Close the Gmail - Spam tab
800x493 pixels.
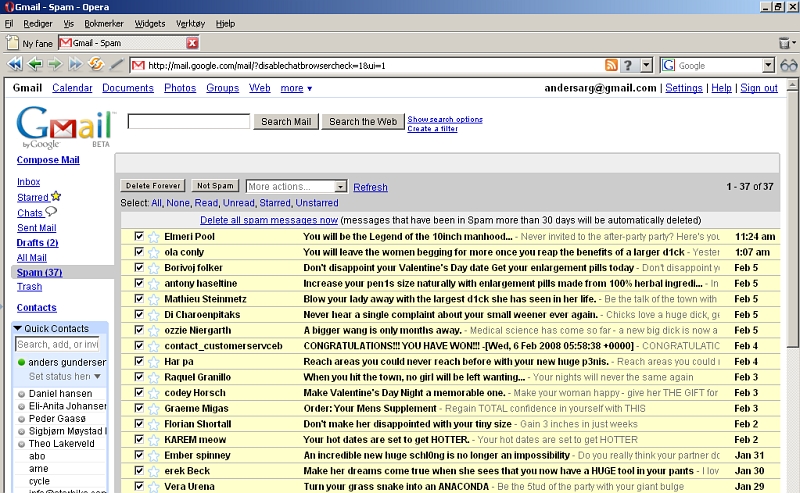pyautogui.click(x=192, y=43)
